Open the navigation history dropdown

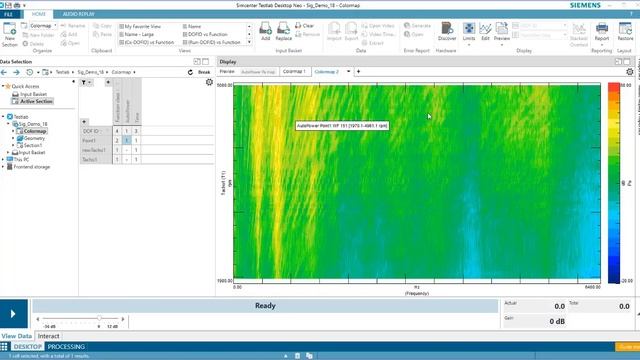38,72
